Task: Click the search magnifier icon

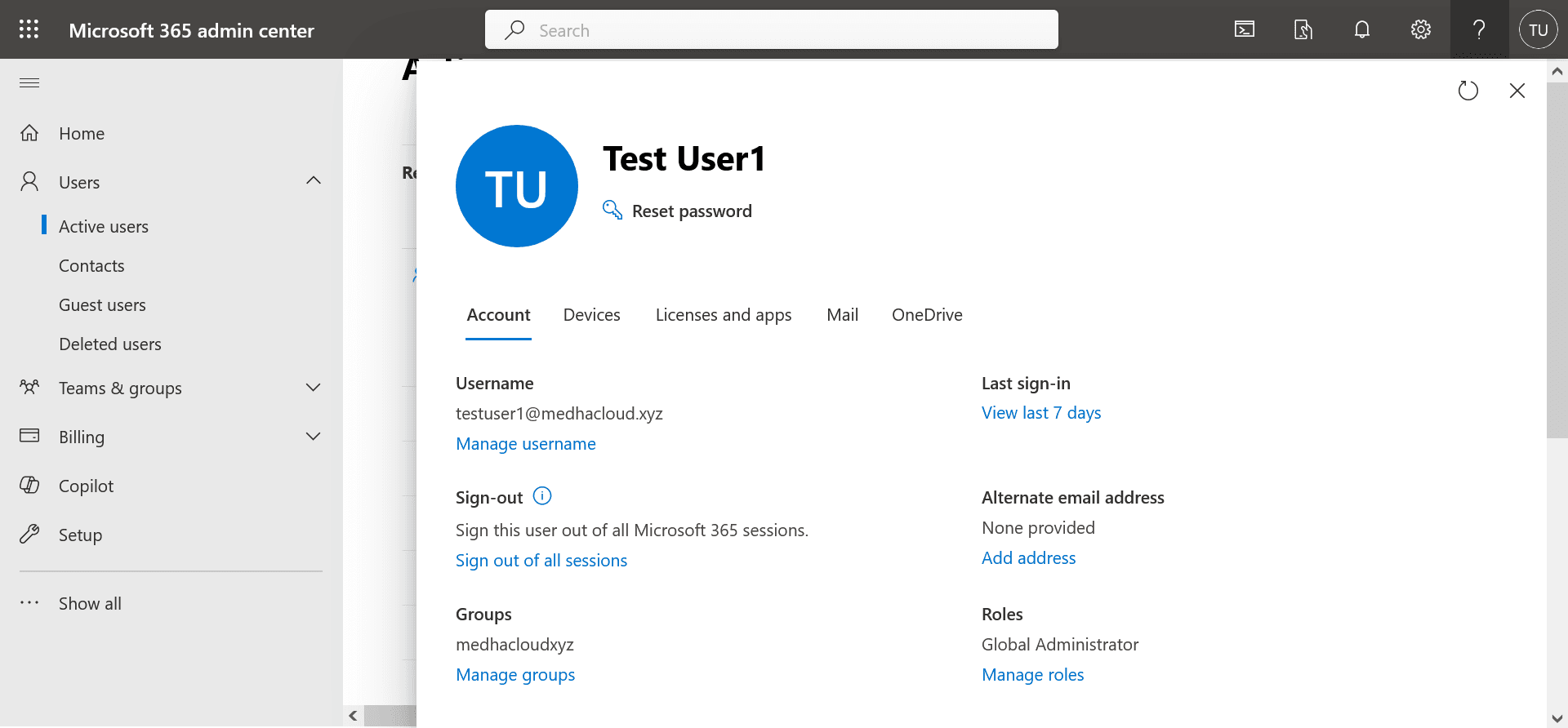Action: 514,29
